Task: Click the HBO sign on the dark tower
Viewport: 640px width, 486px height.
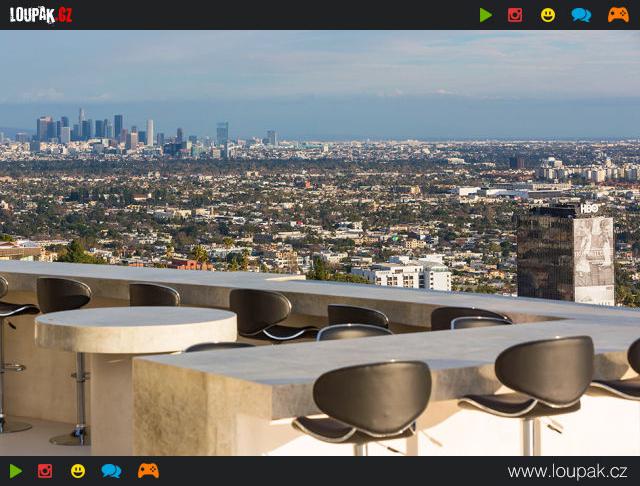Action: [x=589, y=209]
